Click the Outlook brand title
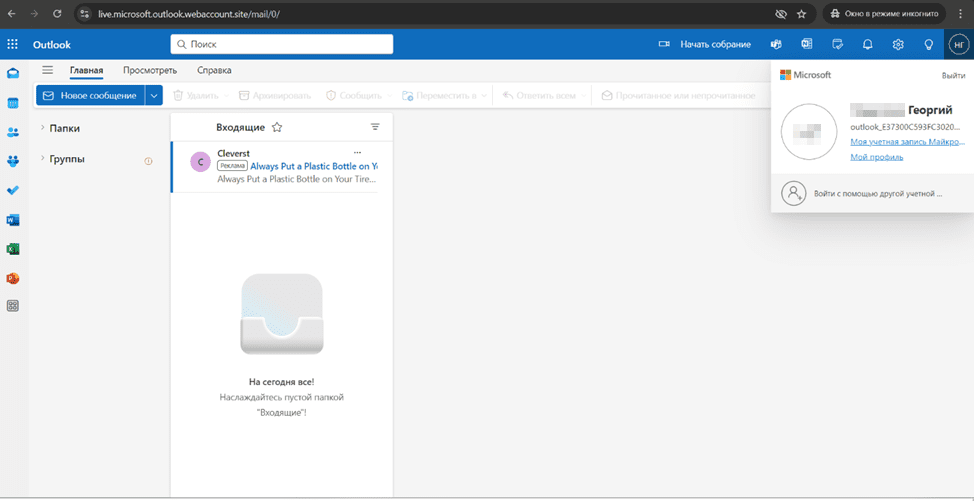 pos(52,45)
